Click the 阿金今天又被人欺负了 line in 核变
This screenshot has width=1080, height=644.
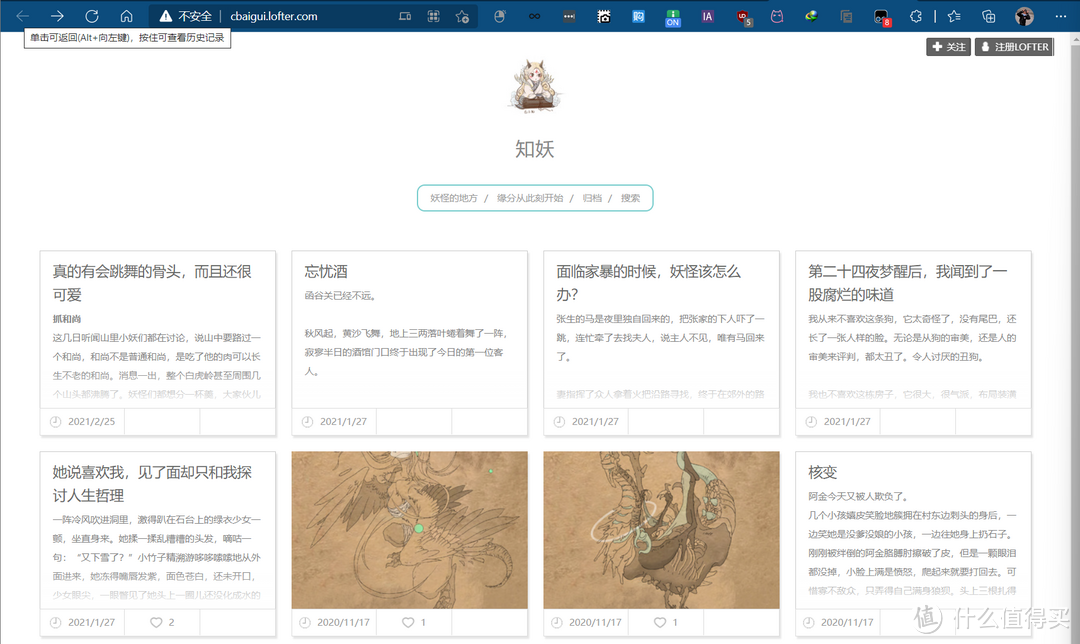[858, 496]
